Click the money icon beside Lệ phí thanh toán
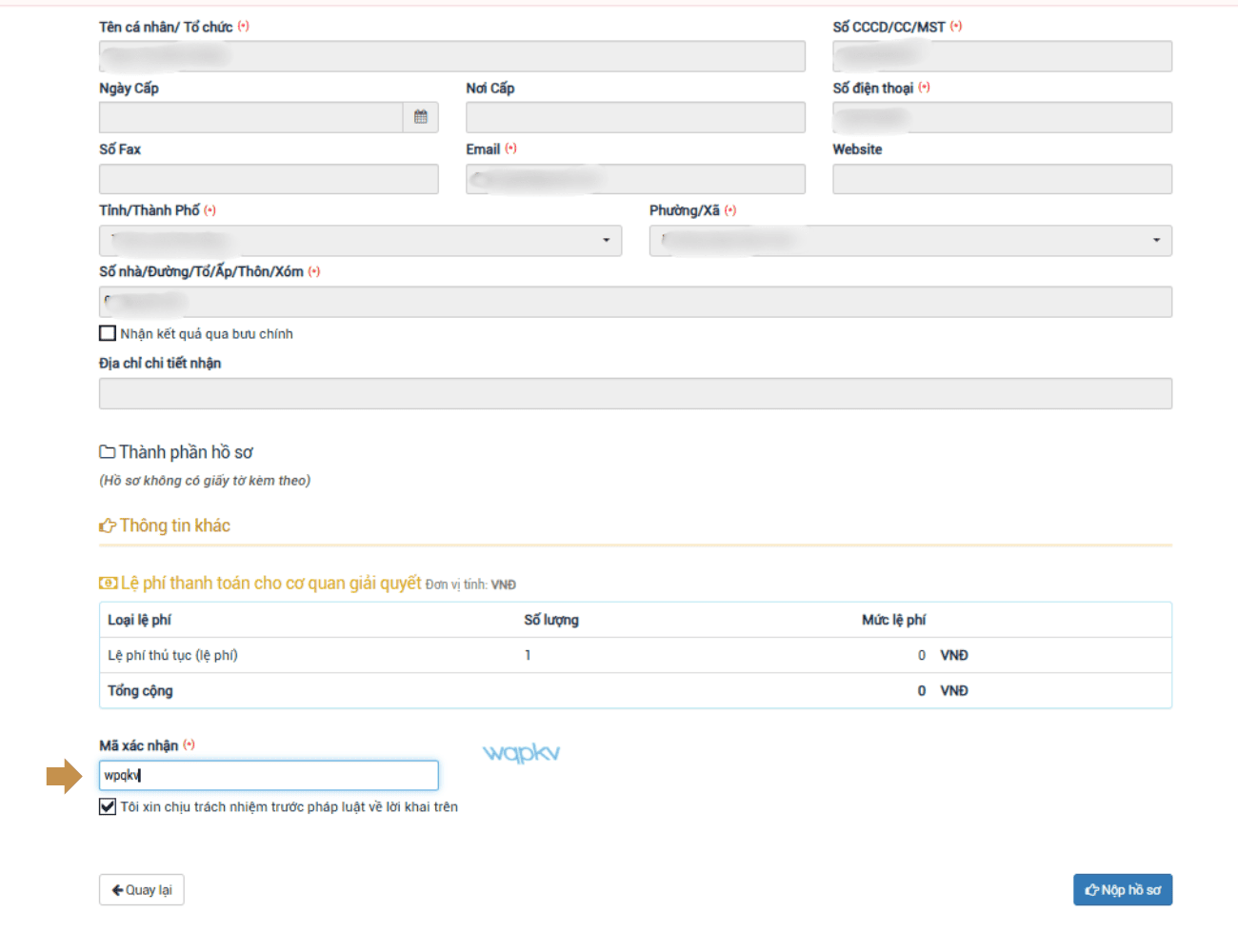This screenshot has height=952, width=1238. click(x=109, y=584)
